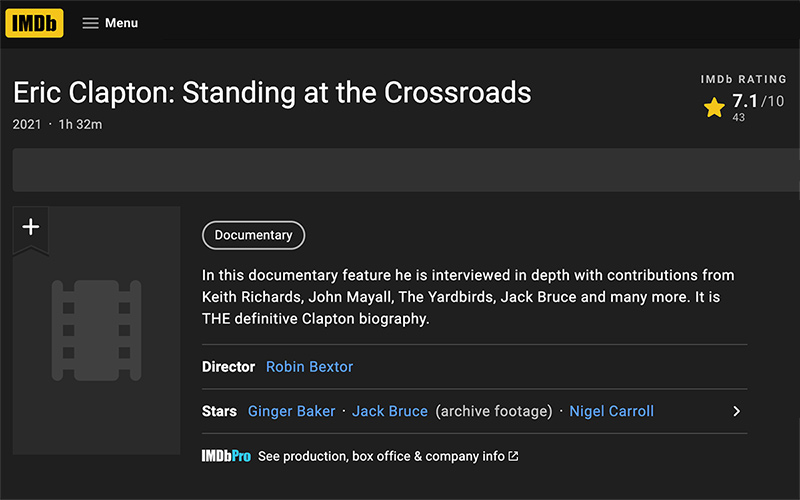Click the 7.1/10 IMDb rating score
800x500 pixels.
pyautogui.click(x=758, y=101)
